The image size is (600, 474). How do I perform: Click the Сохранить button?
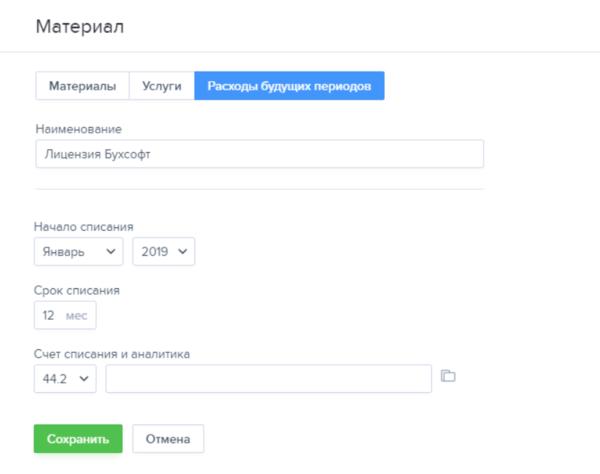(x=78, y=439)
